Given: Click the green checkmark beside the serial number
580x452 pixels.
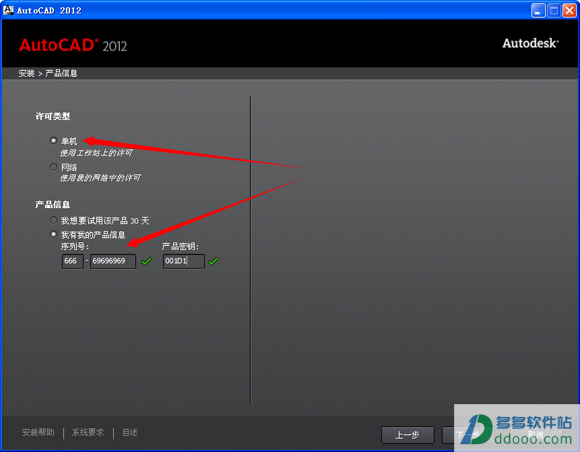Looking at the screenshot, I should 146,261.
